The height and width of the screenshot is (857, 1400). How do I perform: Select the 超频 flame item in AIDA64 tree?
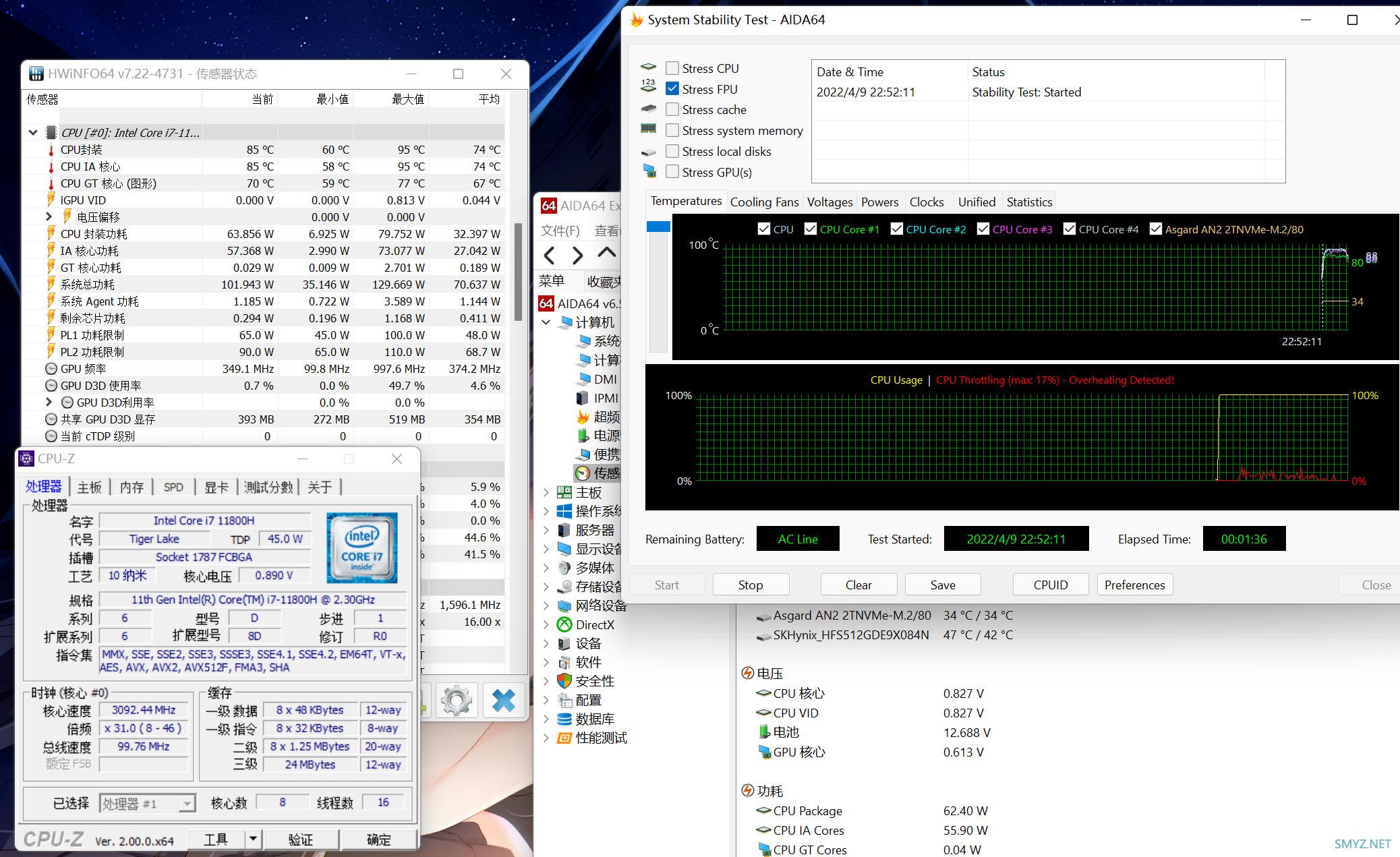tap(598, 417)
